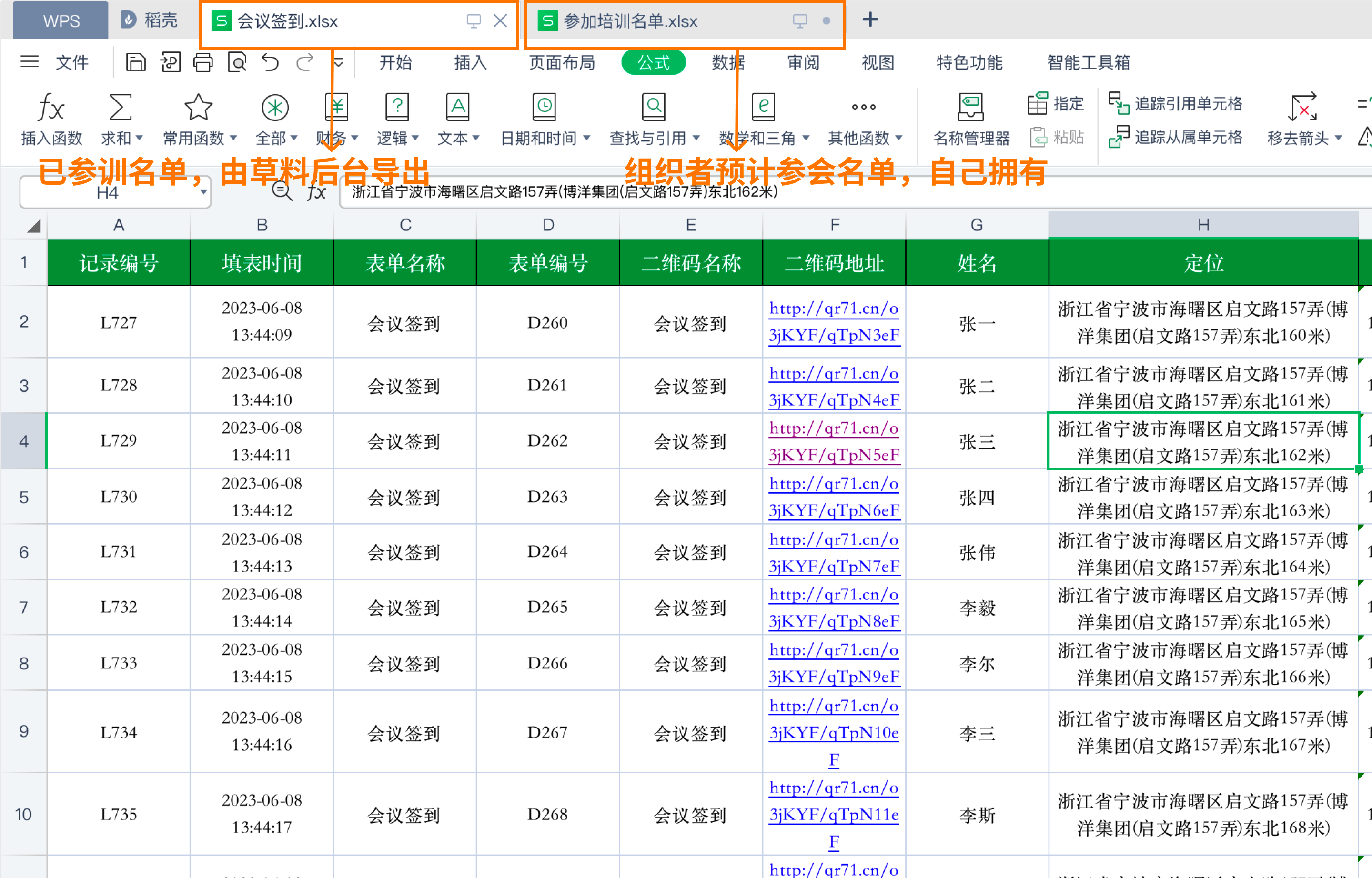
Task: Open QR link ending qTpN4eF in row 3
Action: 834,387
